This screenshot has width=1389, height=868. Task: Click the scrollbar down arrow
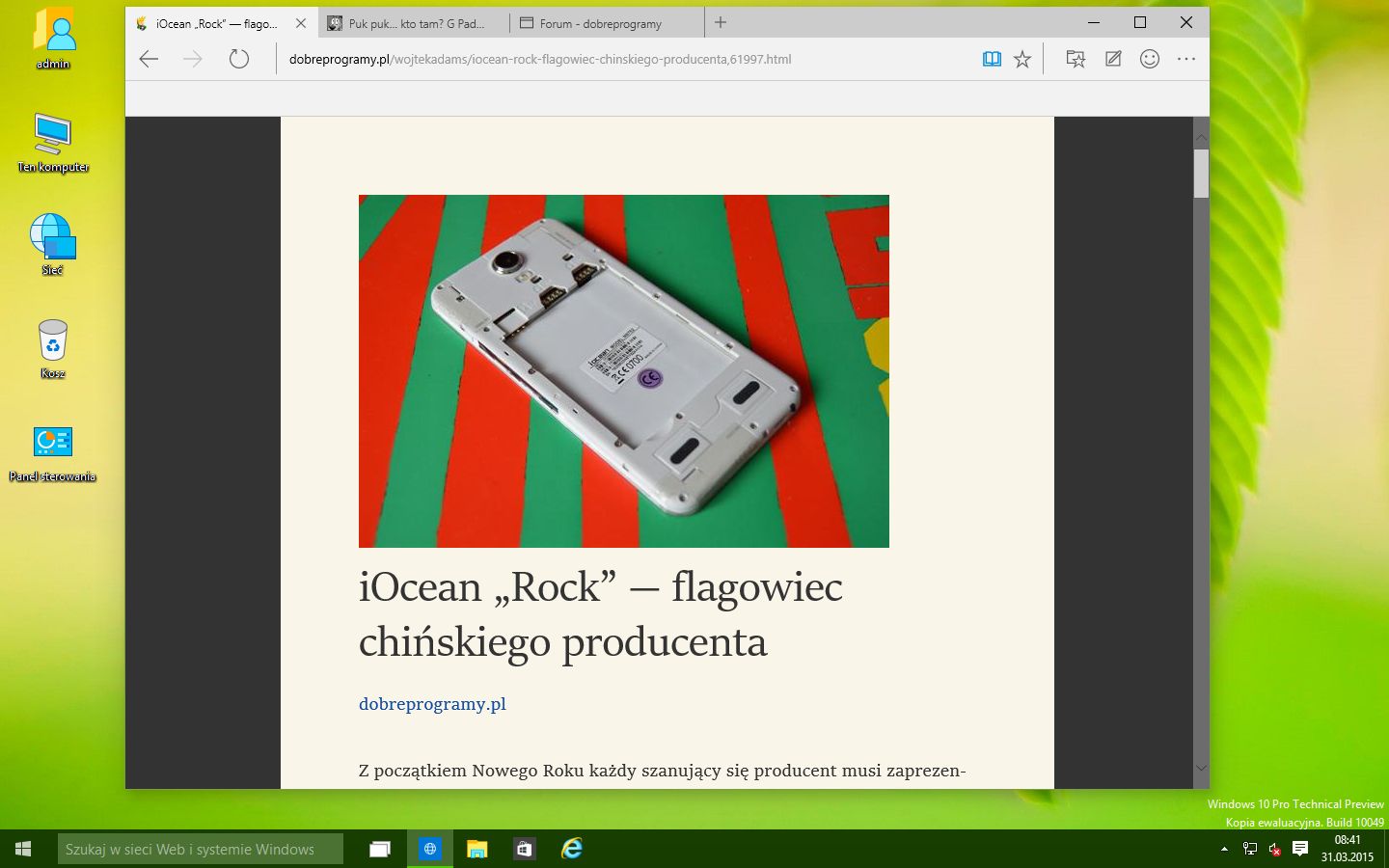(x=1201, y=768)
